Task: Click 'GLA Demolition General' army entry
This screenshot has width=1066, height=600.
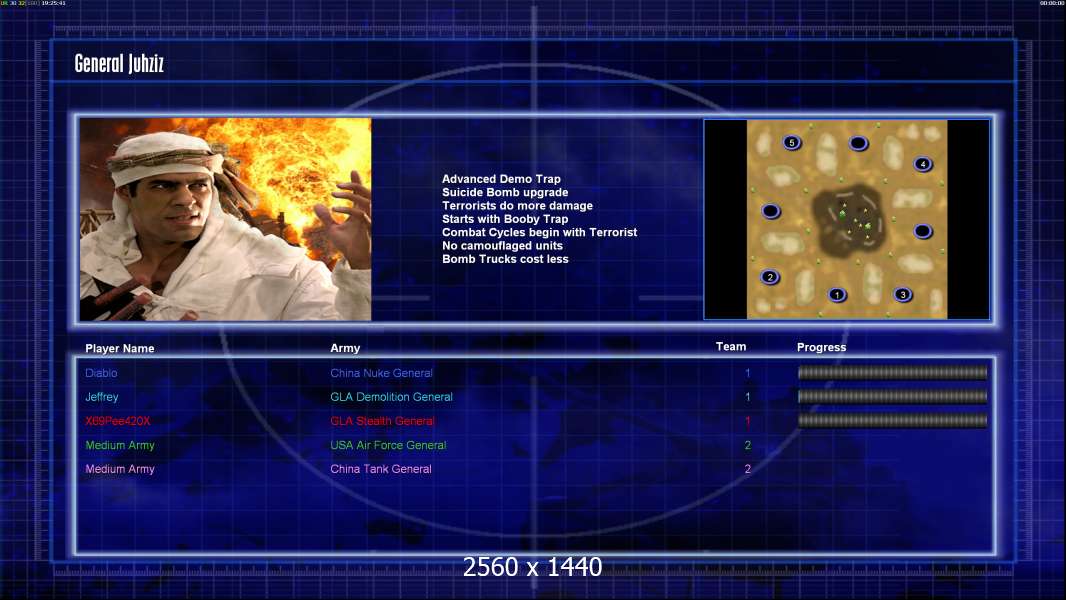Action: [392, 397]
